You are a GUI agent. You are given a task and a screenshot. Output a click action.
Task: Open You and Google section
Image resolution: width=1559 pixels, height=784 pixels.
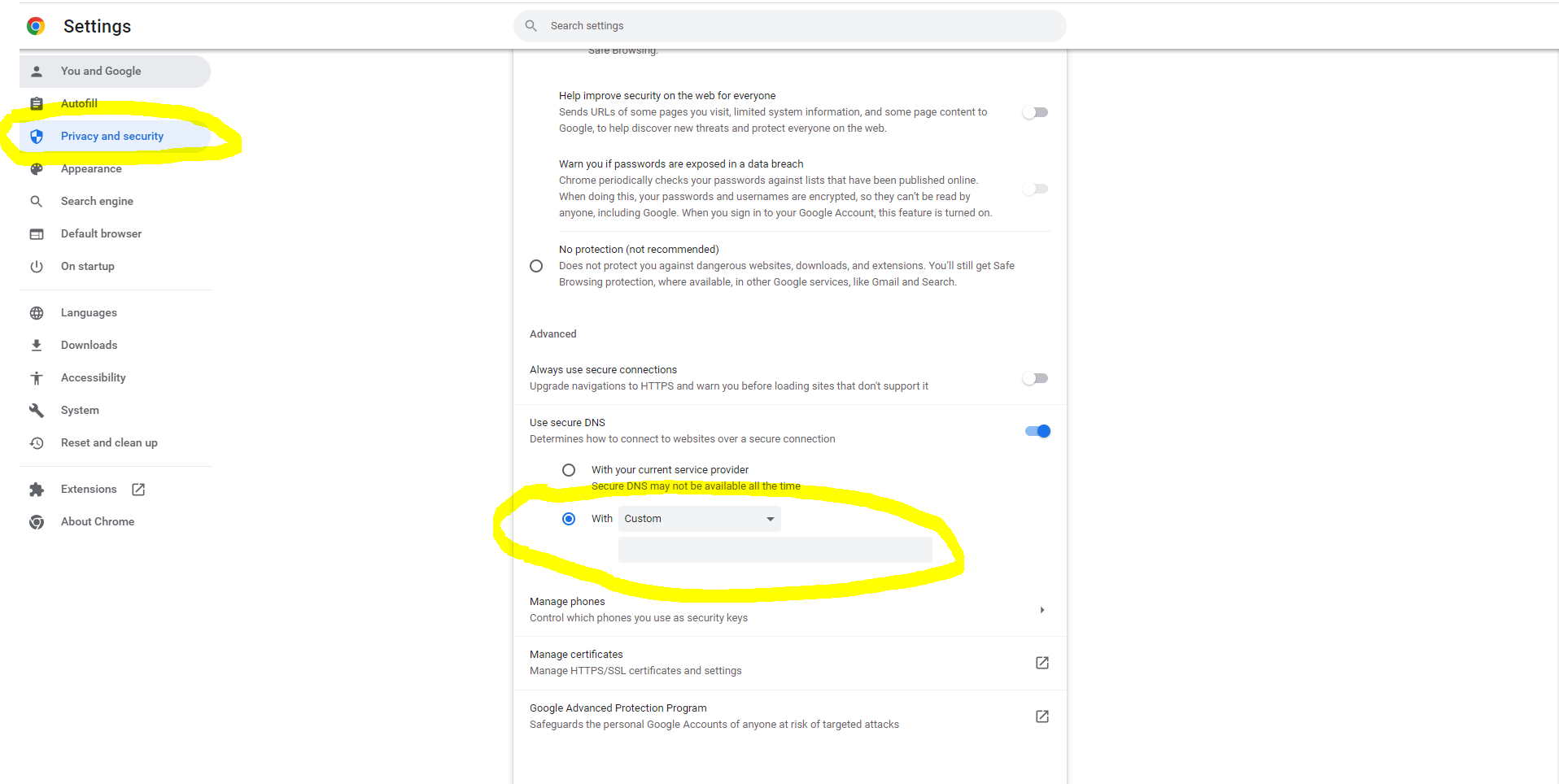115,72
